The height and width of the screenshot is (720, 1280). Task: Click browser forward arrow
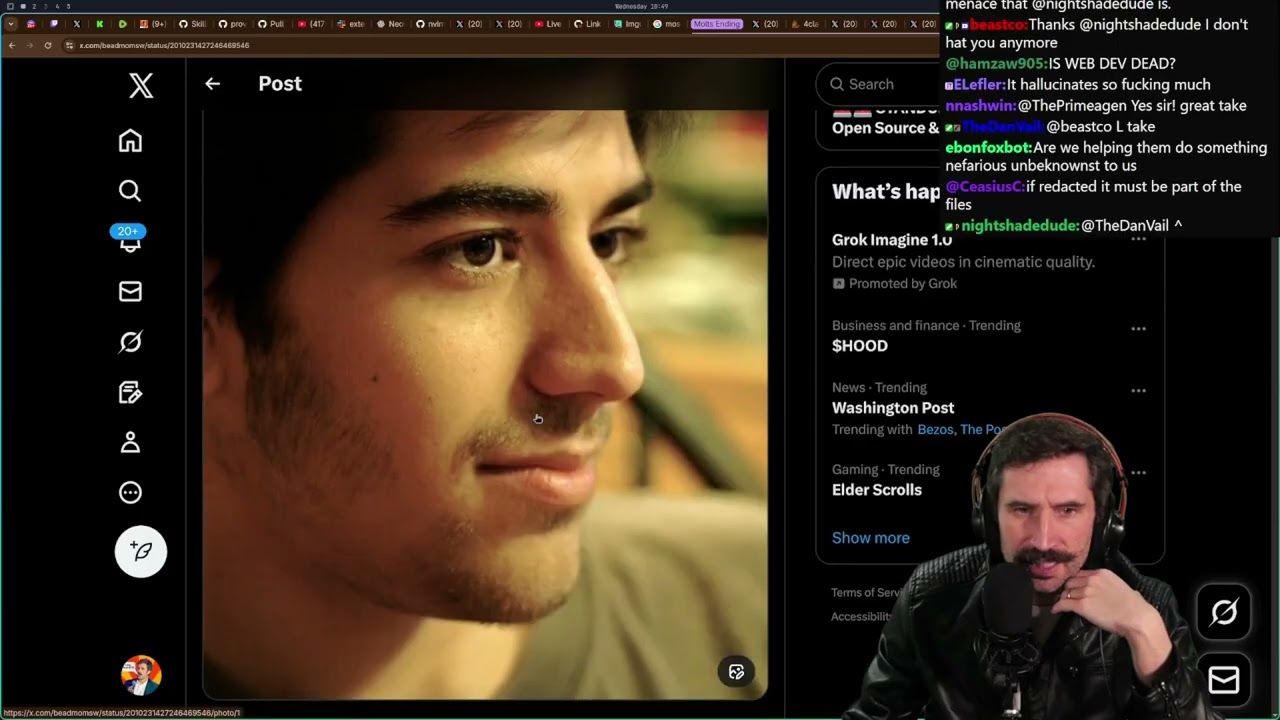tap(29, 45)
